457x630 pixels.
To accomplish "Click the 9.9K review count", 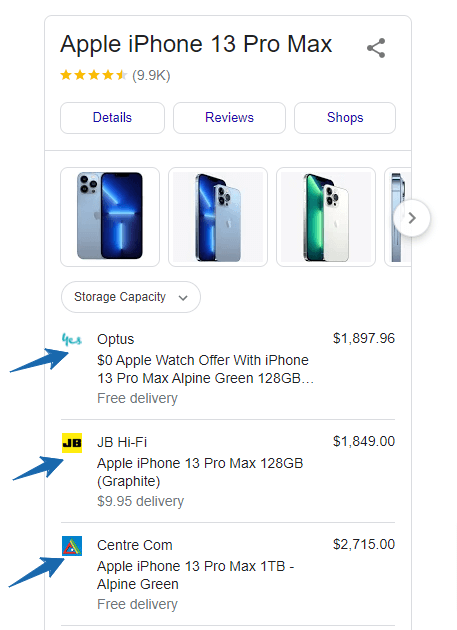I will [151, 76].
